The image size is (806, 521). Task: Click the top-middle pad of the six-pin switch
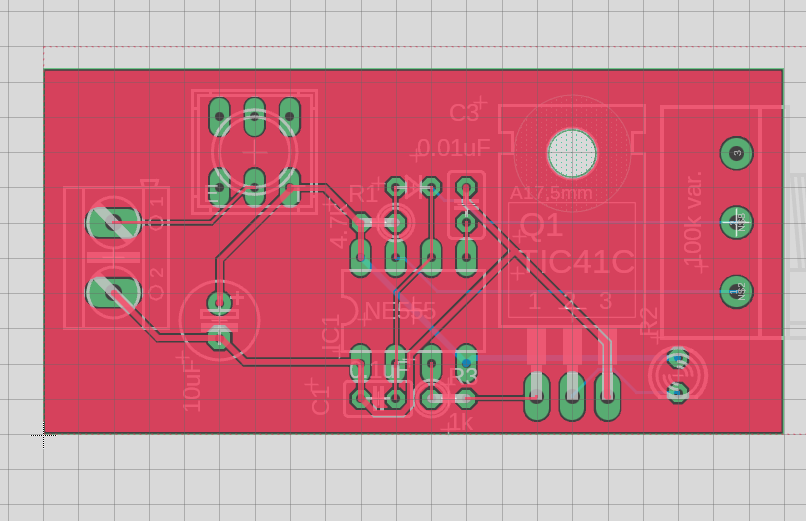pyautogui.click(x=255, y=116)
